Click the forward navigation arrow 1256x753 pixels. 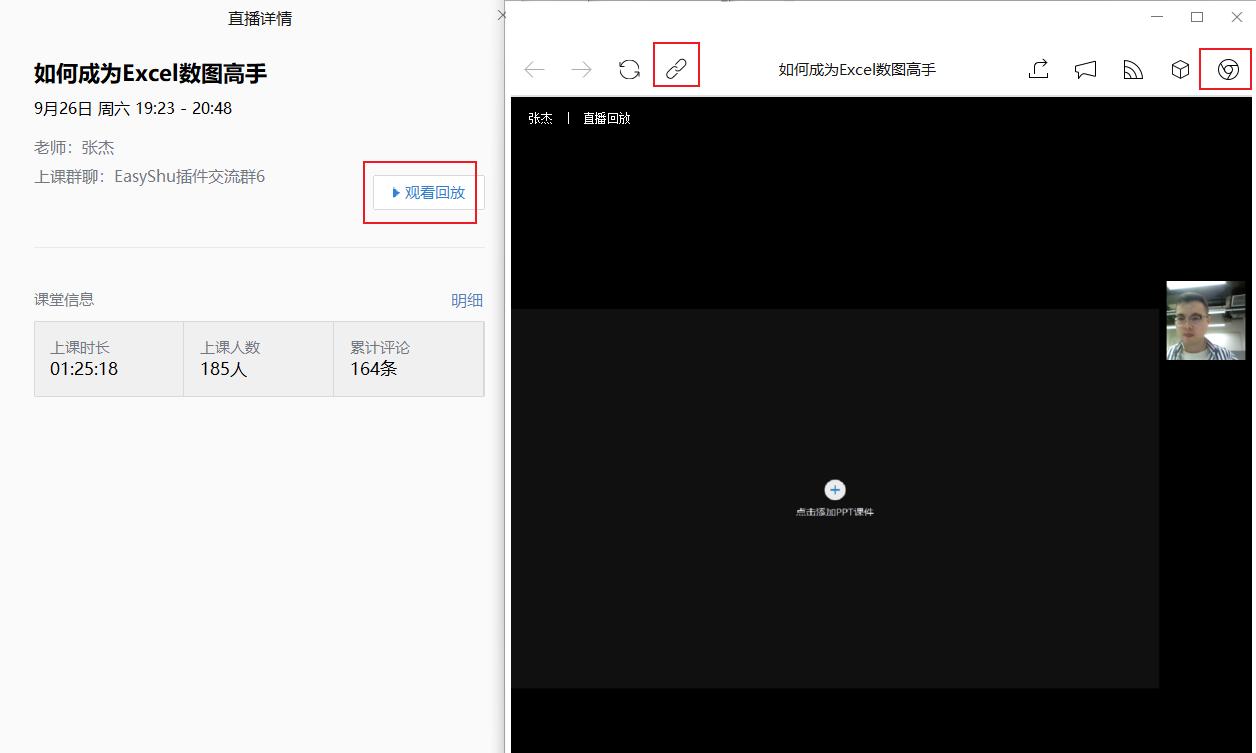pyautogui.click(x=581, y=69)
